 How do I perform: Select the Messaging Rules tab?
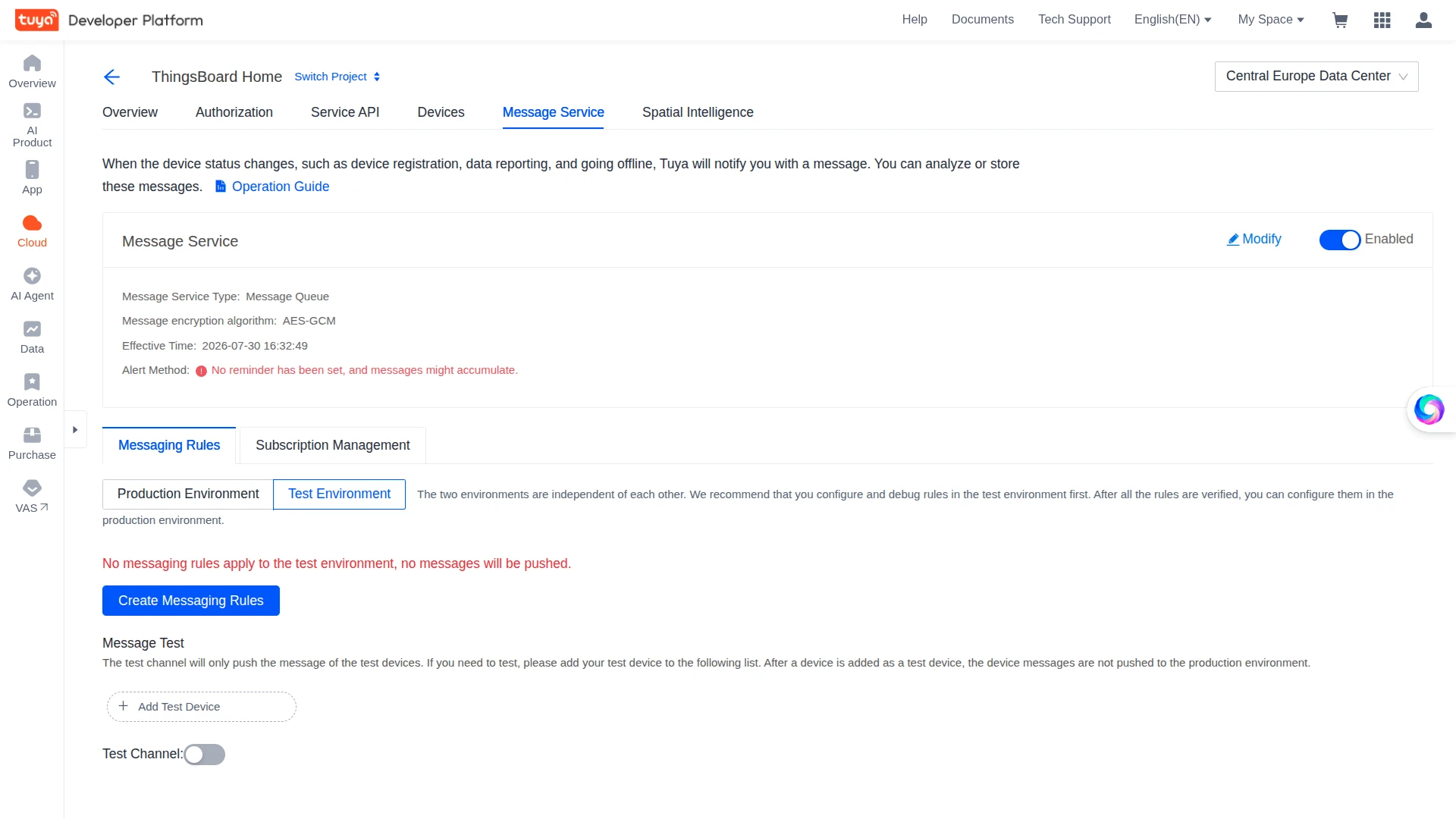169,445
